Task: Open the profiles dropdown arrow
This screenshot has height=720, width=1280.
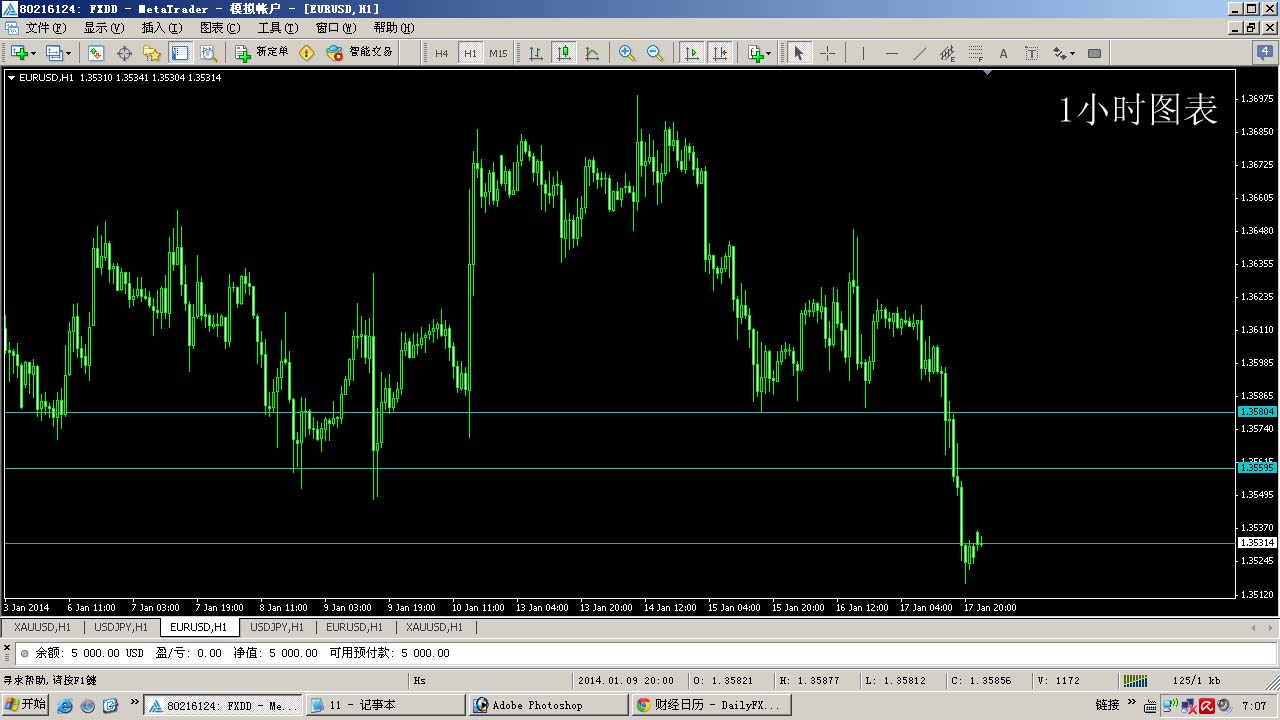Action: pos(69,53)
